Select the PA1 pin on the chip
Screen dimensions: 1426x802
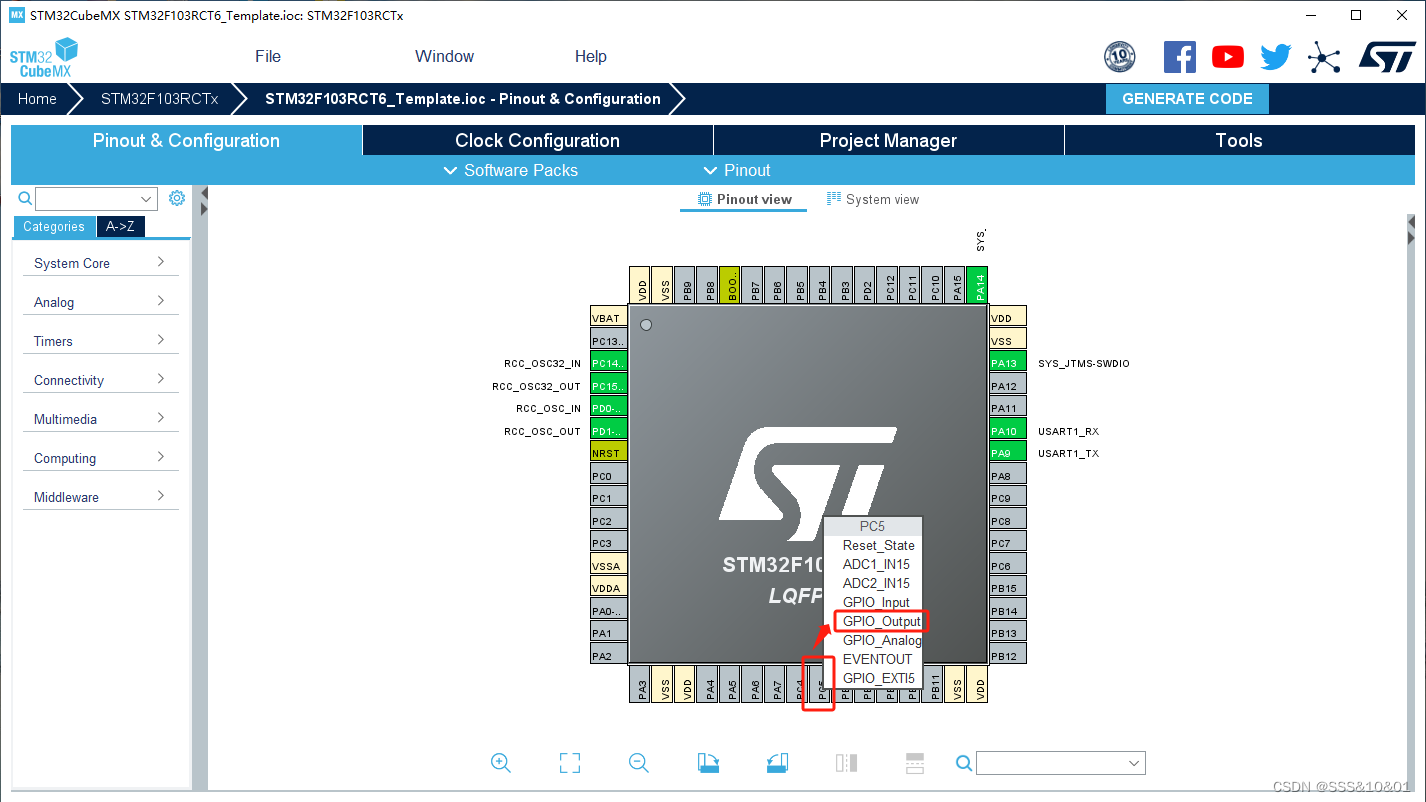pyautogui.click(x=609, y=633)
